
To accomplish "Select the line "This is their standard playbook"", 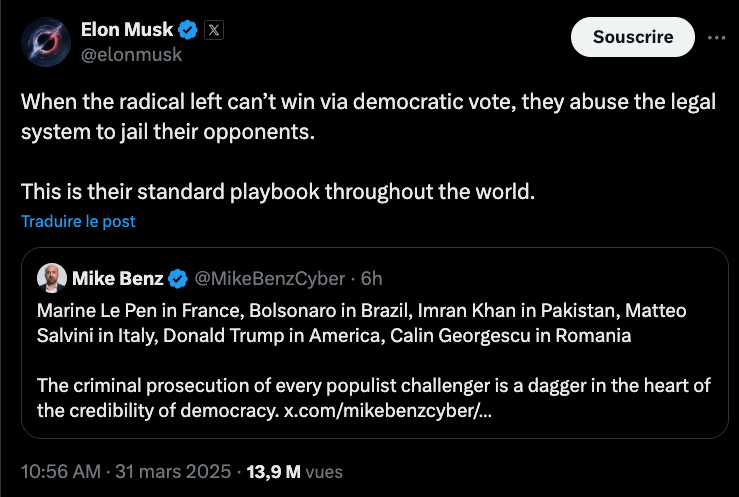I will pyautogui.click(x=278, y=192).
